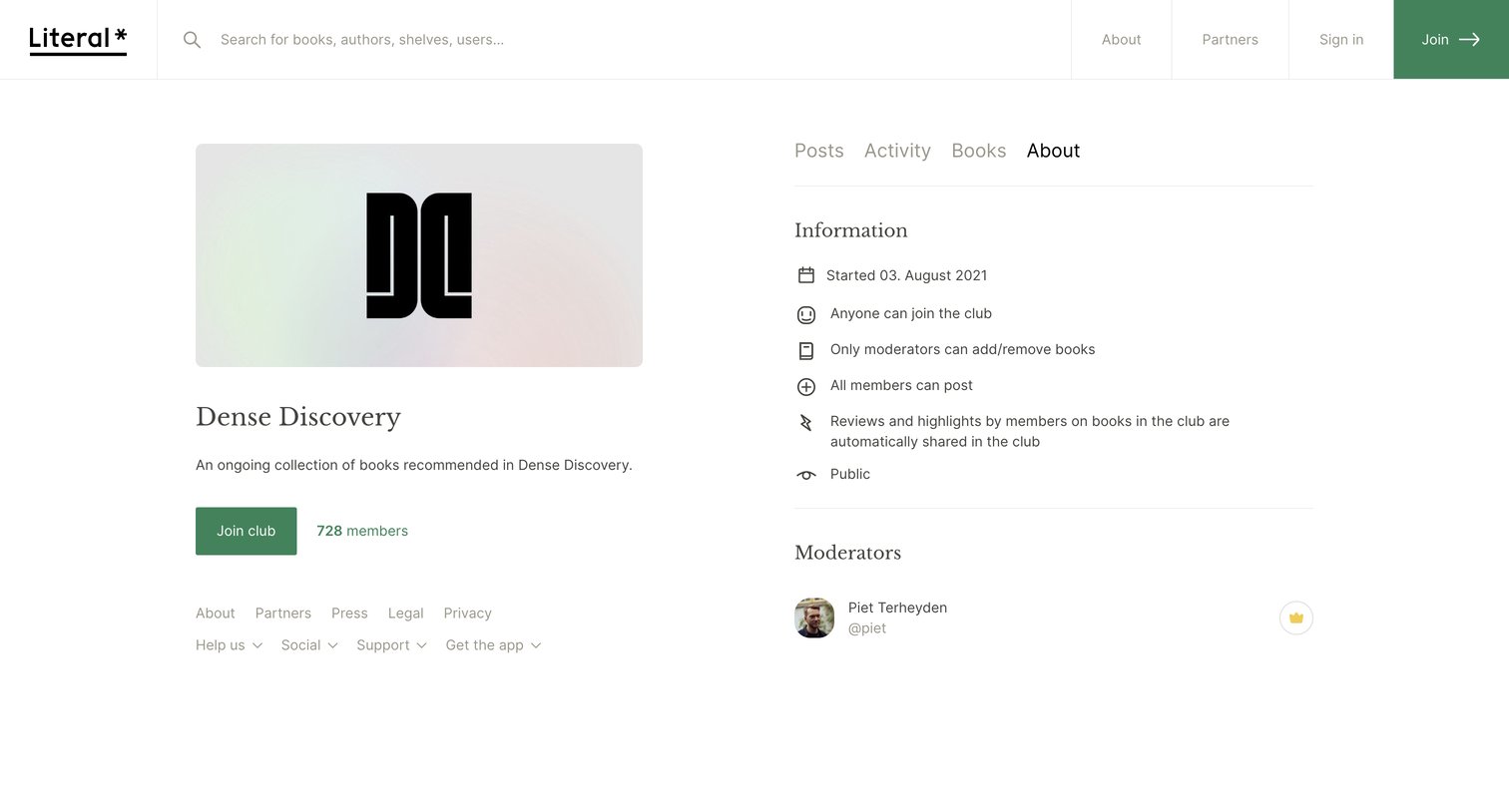This screenshot has width=1509, height=812.
Task: Click the green Join button in header
Action: 1451,40
